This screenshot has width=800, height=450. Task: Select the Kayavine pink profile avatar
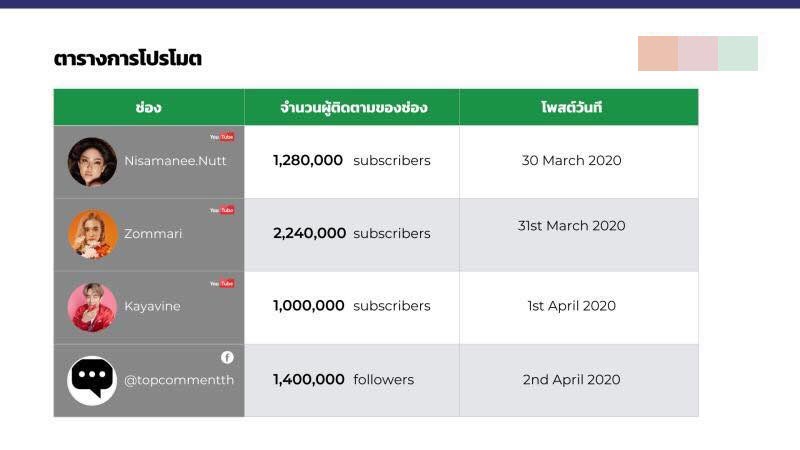[92, 308]
